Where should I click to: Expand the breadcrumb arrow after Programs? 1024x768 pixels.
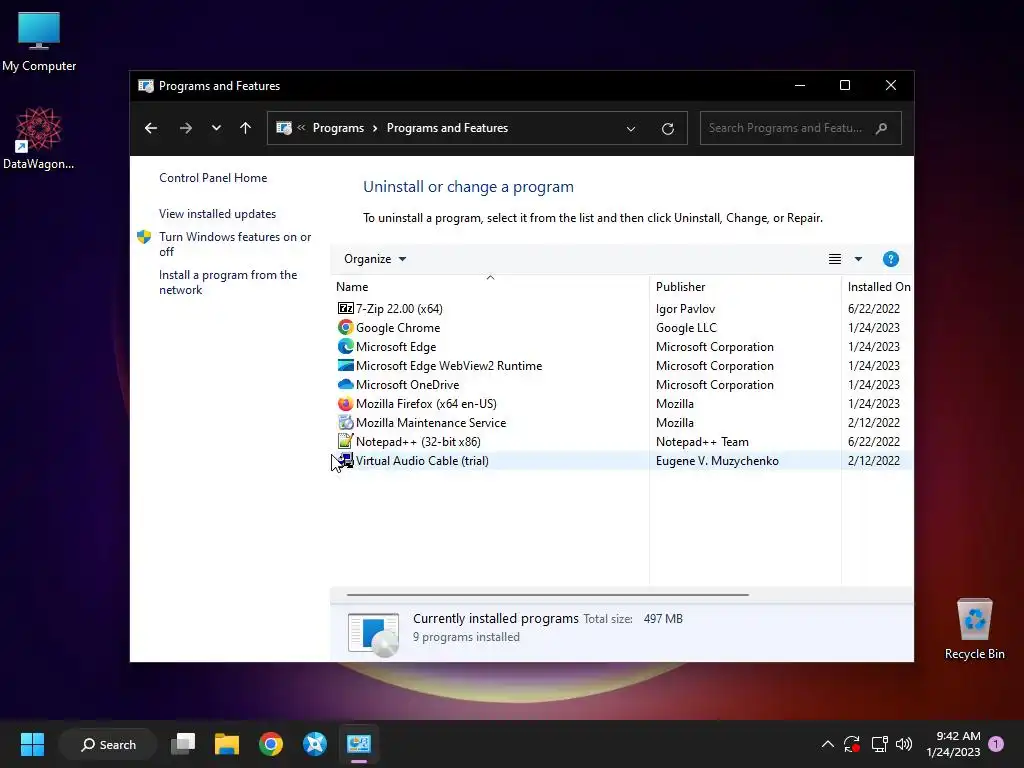[x=375, y=128]
